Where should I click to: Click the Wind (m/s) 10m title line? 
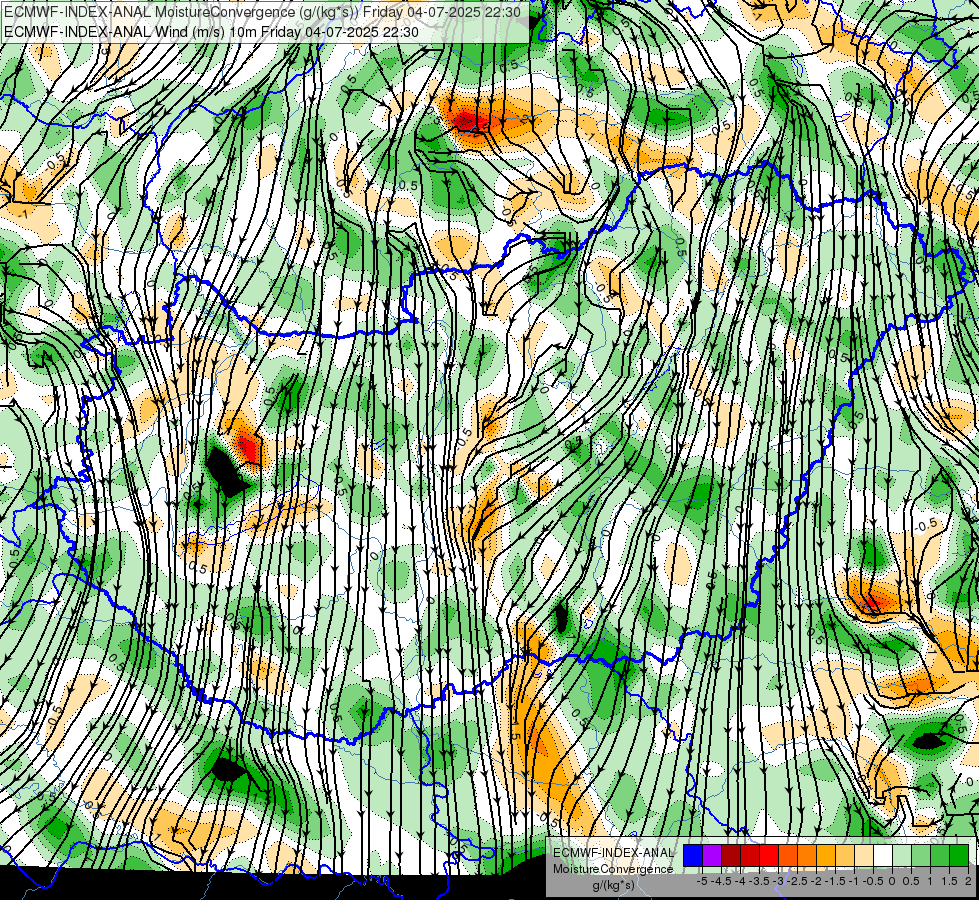(211, 32)
